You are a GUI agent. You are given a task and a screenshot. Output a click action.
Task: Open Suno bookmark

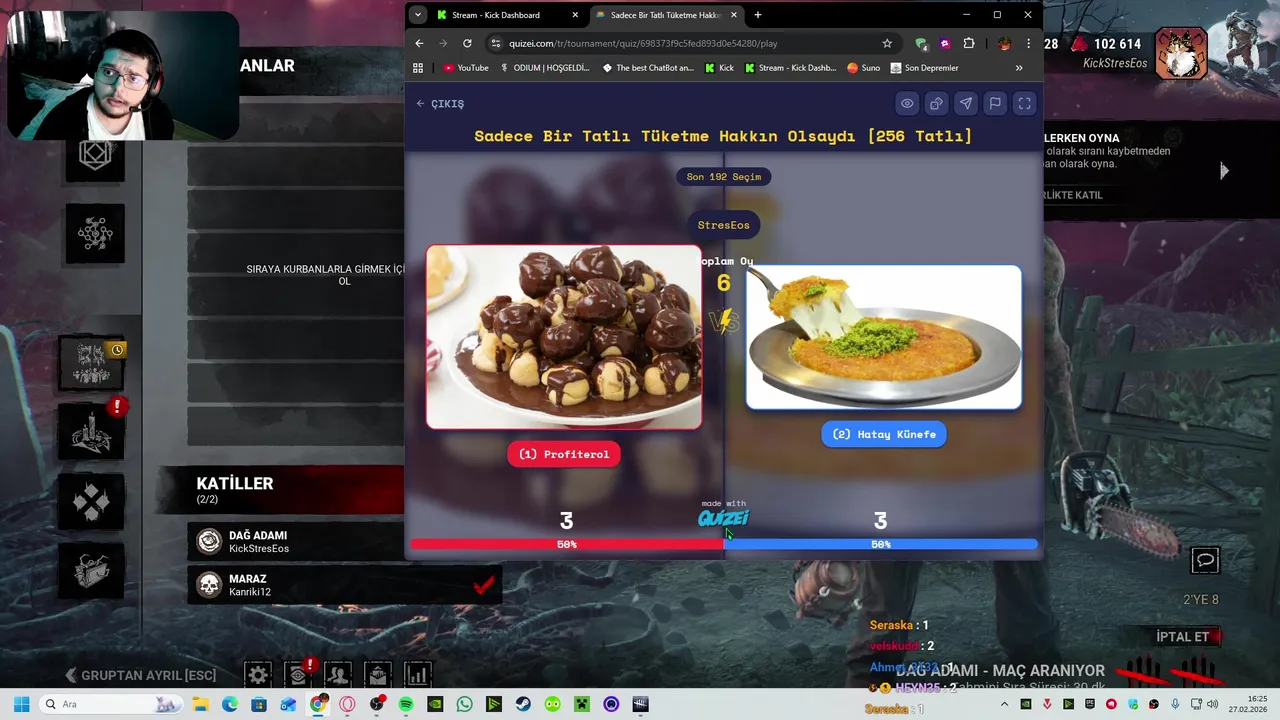pos(864,68)
